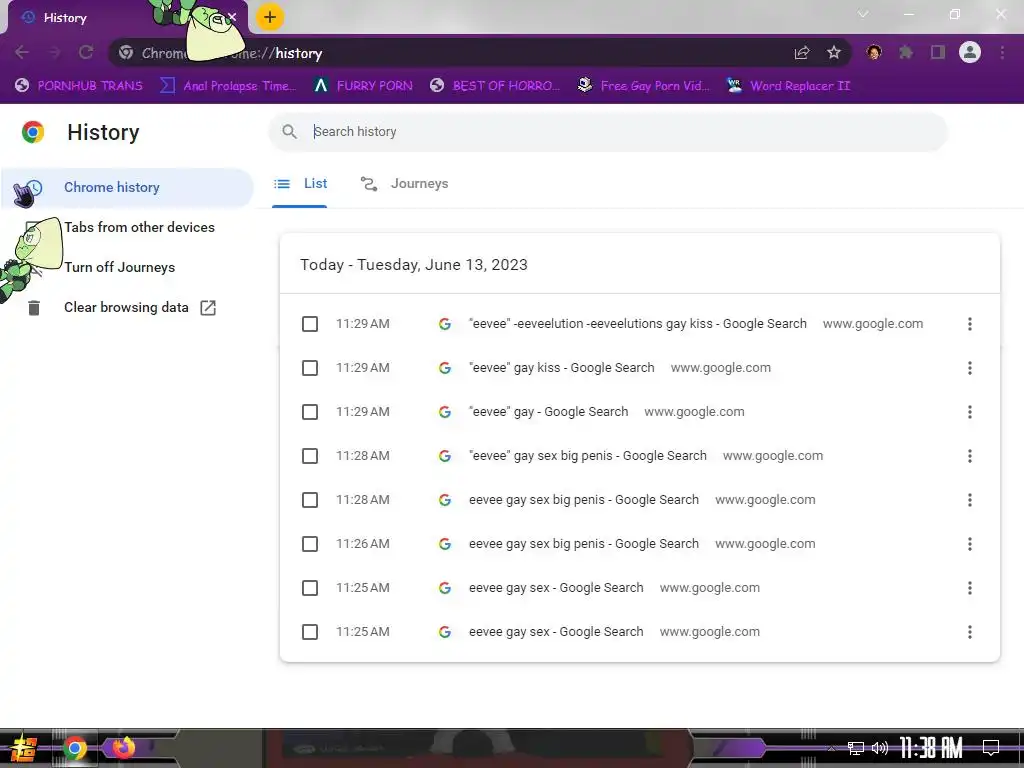The width and height of the screenshot is (1024, 768).
Task: Bookmark this page with the star icon
Action: (x=834, y=53)
